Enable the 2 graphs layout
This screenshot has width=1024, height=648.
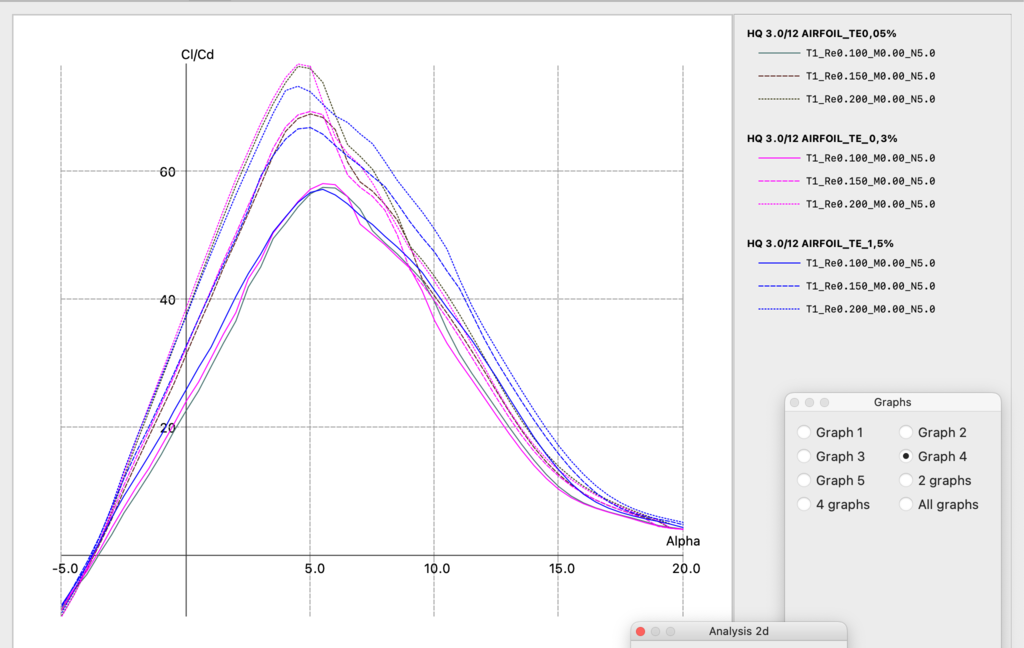906,481
